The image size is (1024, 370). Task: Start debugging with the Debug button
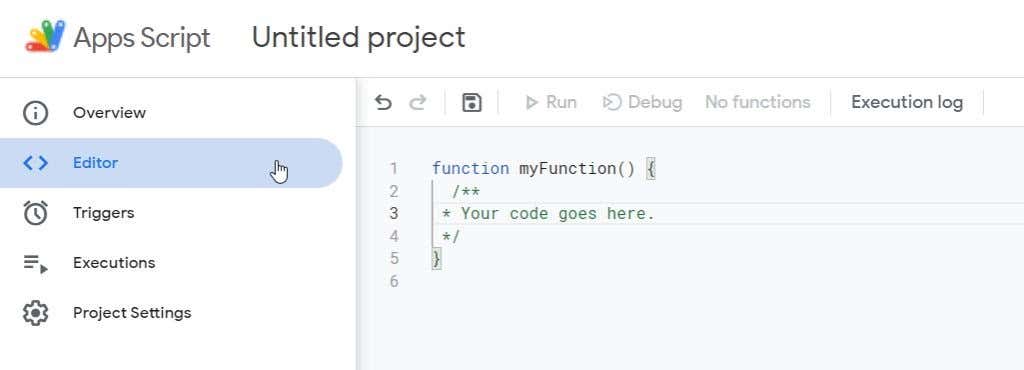coord(642,102)
